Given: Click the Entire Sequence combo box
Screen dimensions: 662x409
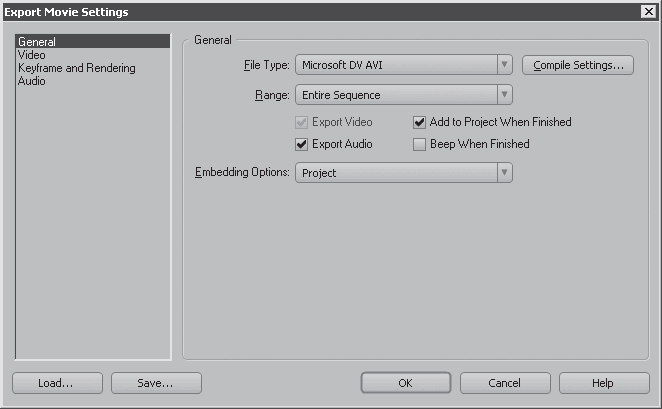Looking at the screenshot, I should (404, 95).
